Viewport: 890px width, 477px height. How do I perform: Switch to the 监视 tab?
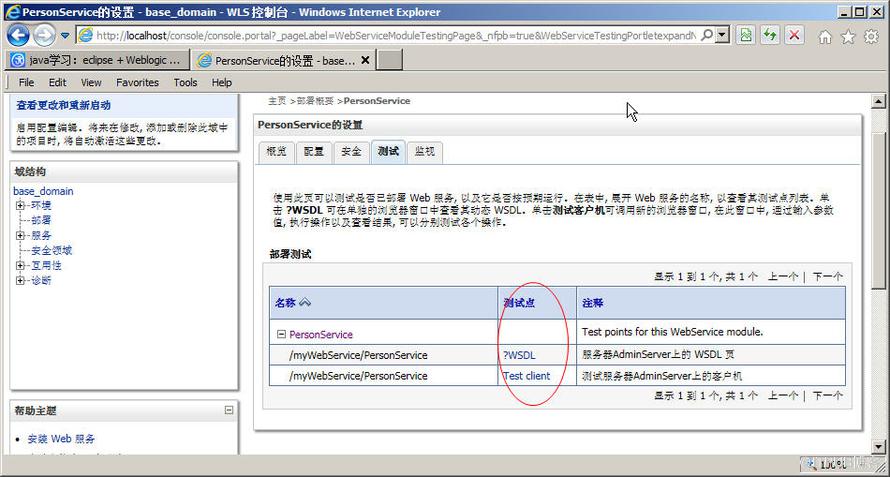pyautogui.click(x=425, y=152)
